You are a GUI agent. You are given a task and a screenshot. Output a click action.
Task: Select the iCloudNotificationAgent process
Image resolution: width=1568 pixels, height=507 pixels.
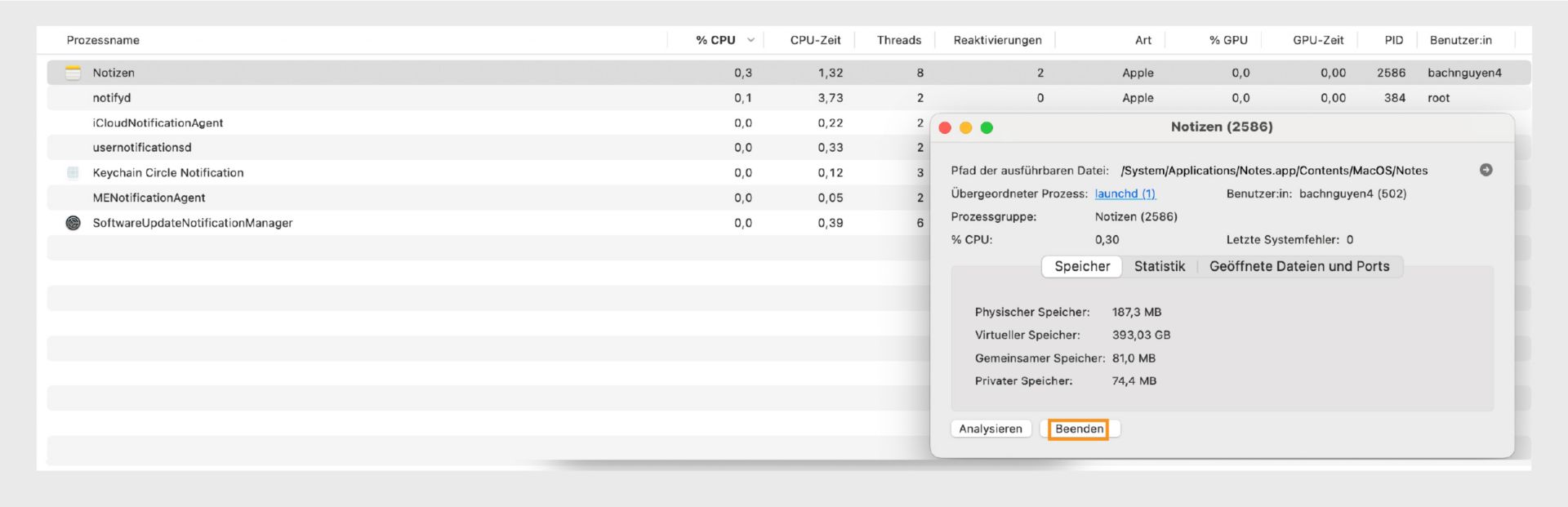158,122
